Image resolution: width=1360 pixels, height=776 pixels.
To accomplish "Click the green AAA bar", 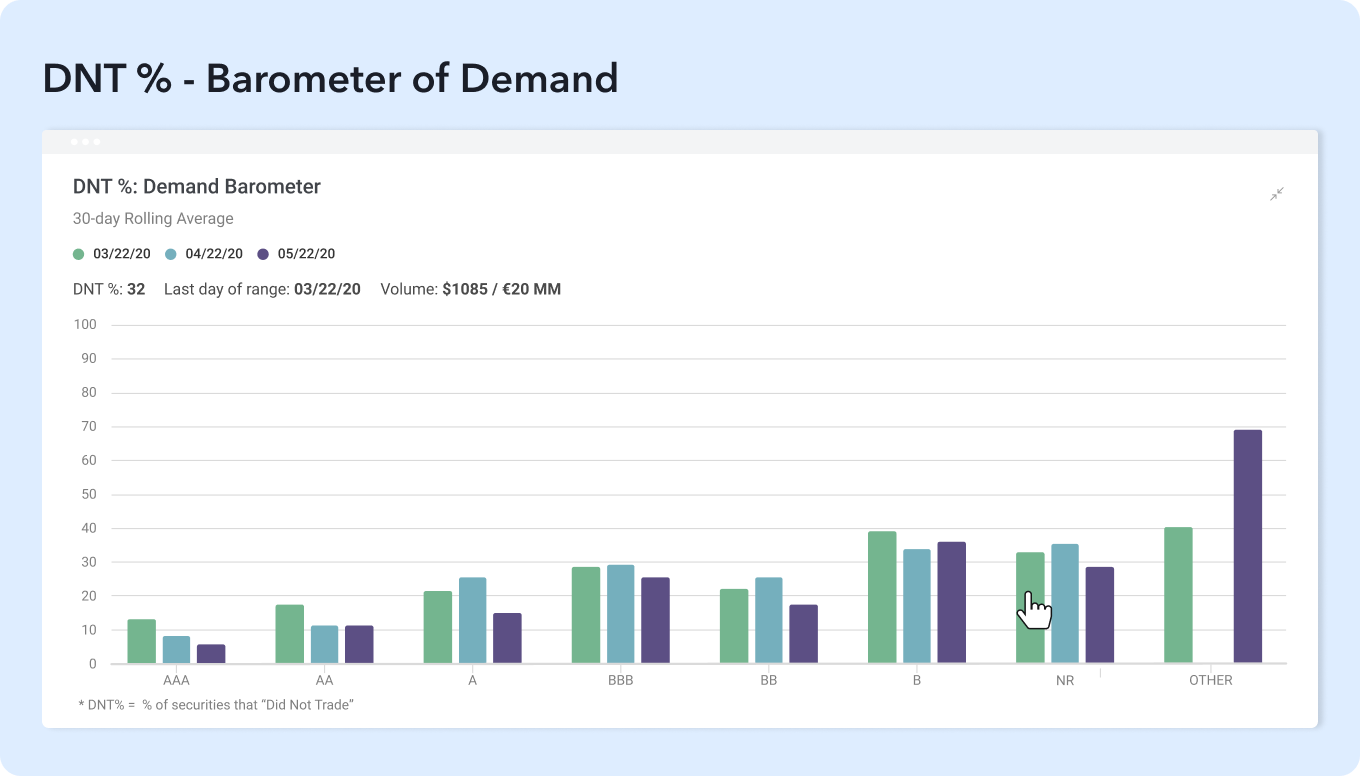I will point(141,641).
